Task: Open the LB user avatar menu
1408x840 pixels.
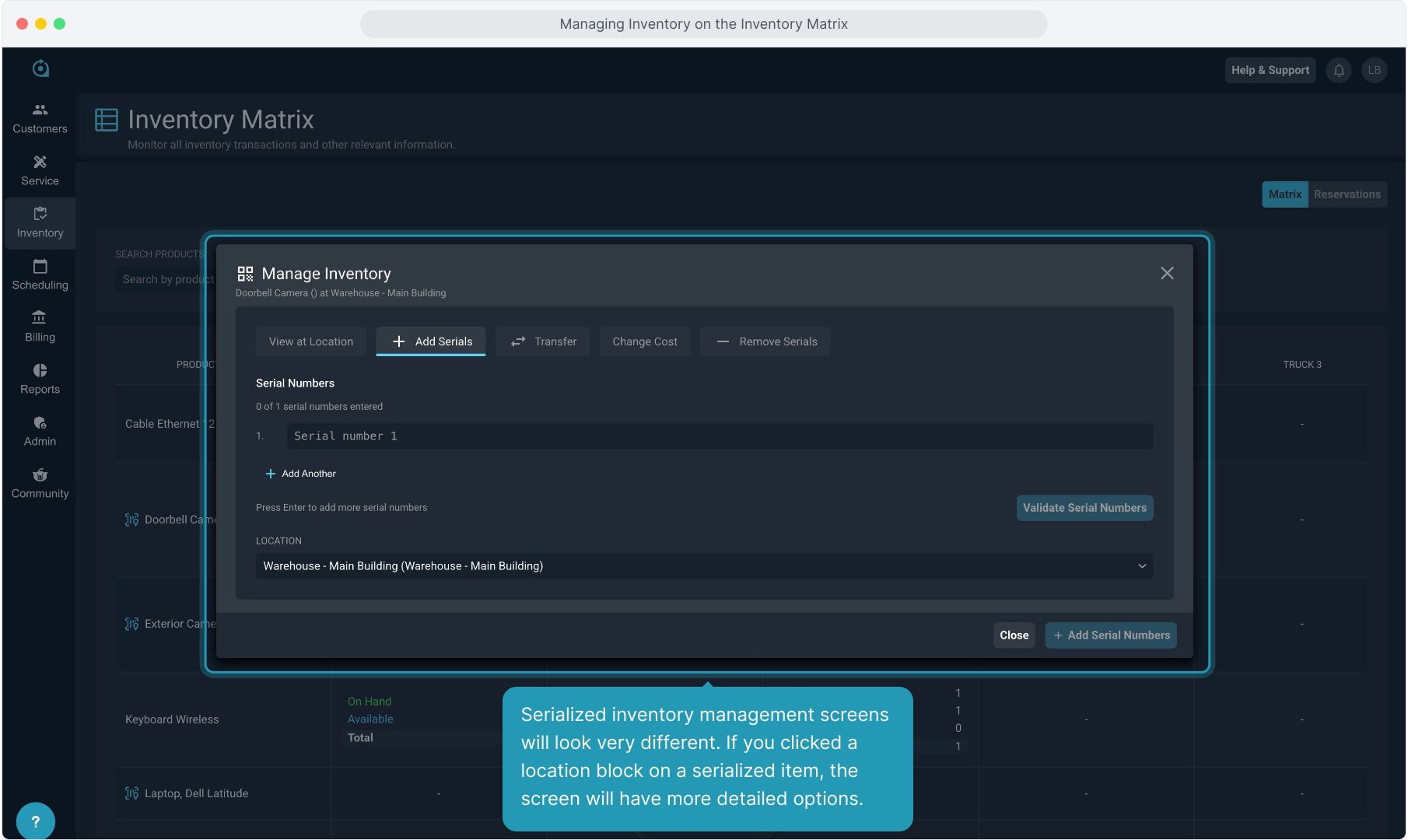Action: click(x=1374, y=70)
